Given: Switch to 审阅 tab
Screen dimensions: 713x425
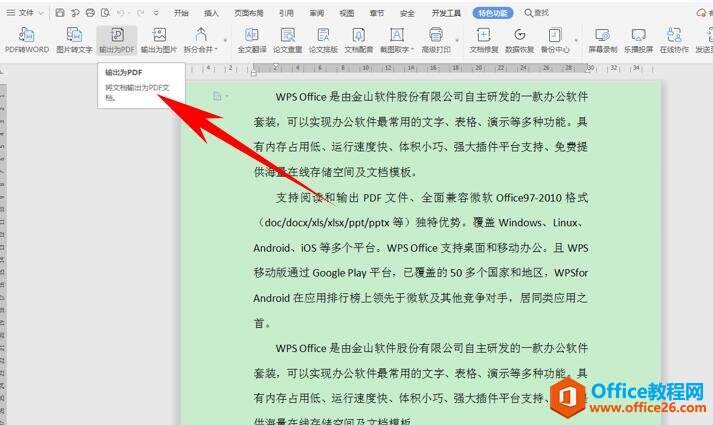Looking at the screenshot, I should pos(316,13).
